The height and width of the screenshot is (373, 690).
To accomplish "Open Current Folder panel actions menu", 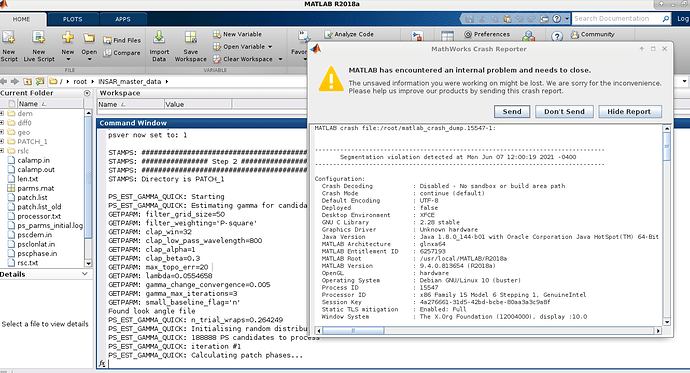I will coord(87,93).
